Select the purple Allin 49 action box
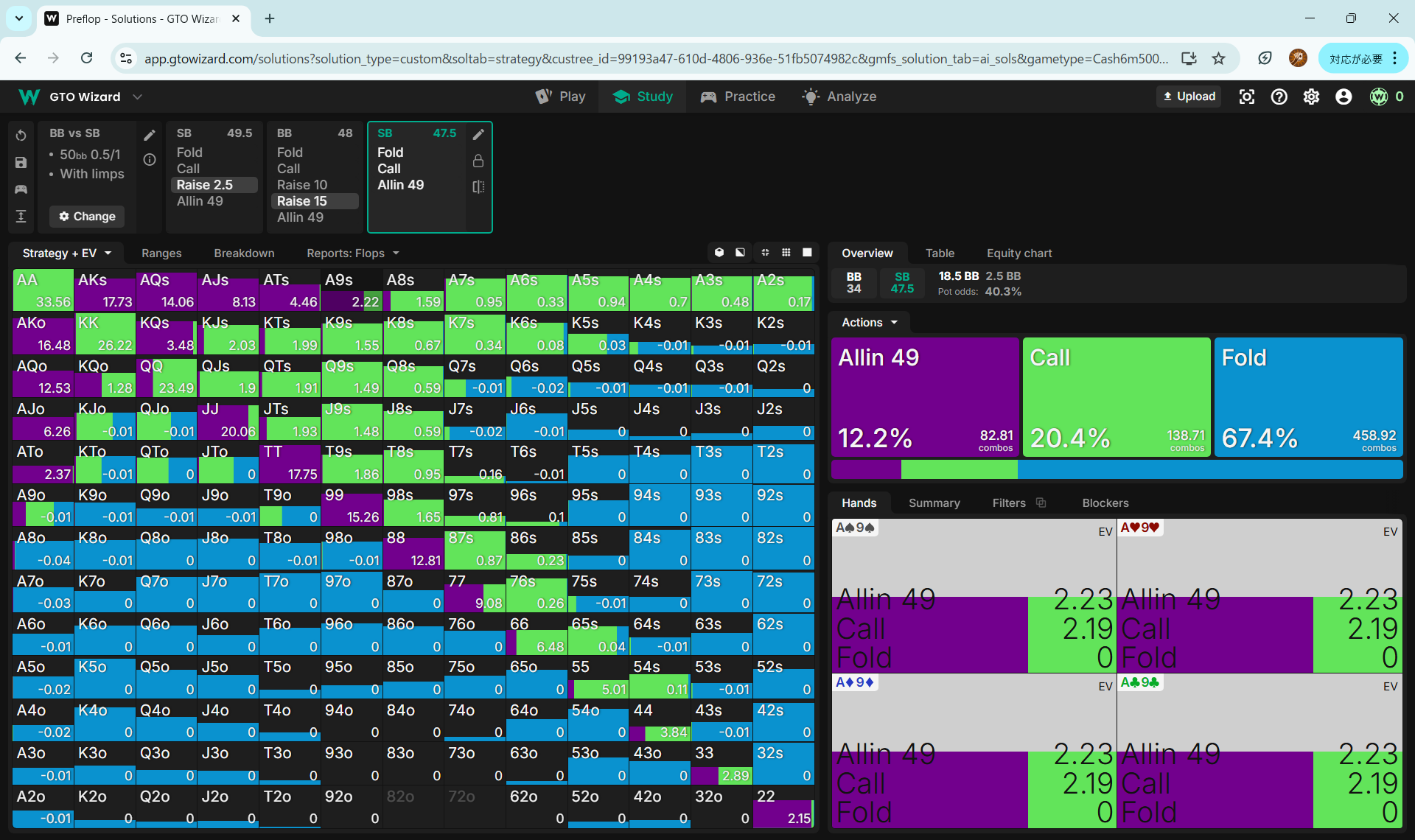The image size is (1415, 840). tap(924, 396)
